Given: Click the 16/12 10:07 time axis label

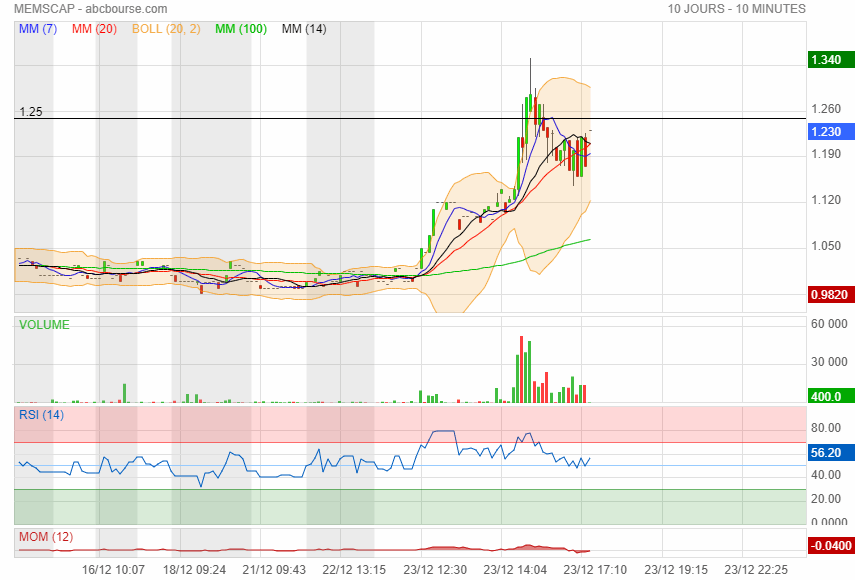Looking at the screenshot, I should [113, 570].
